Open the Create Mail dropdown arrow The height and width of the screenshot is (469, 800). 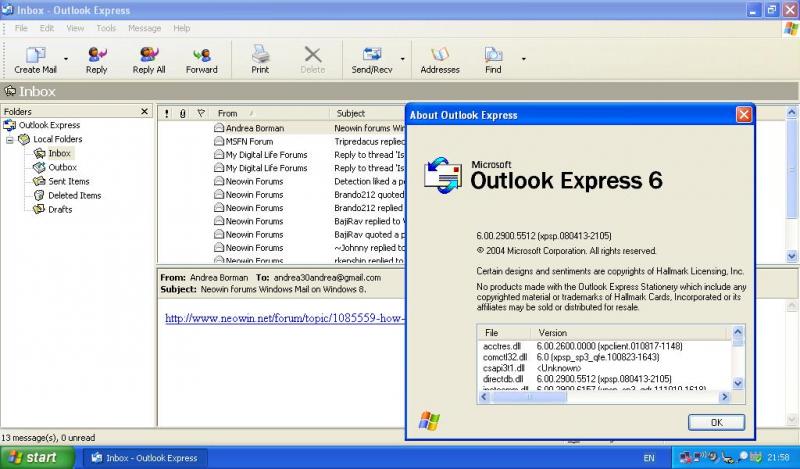pos(66,59)
